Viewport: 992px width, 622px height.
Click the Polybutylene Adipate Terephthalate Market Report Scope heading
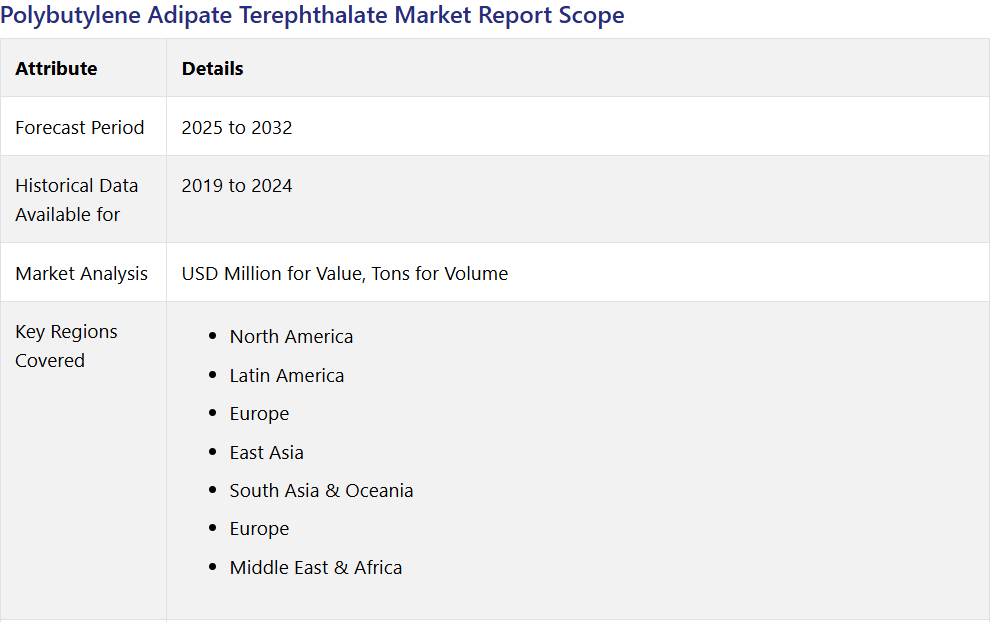[313, 15]
